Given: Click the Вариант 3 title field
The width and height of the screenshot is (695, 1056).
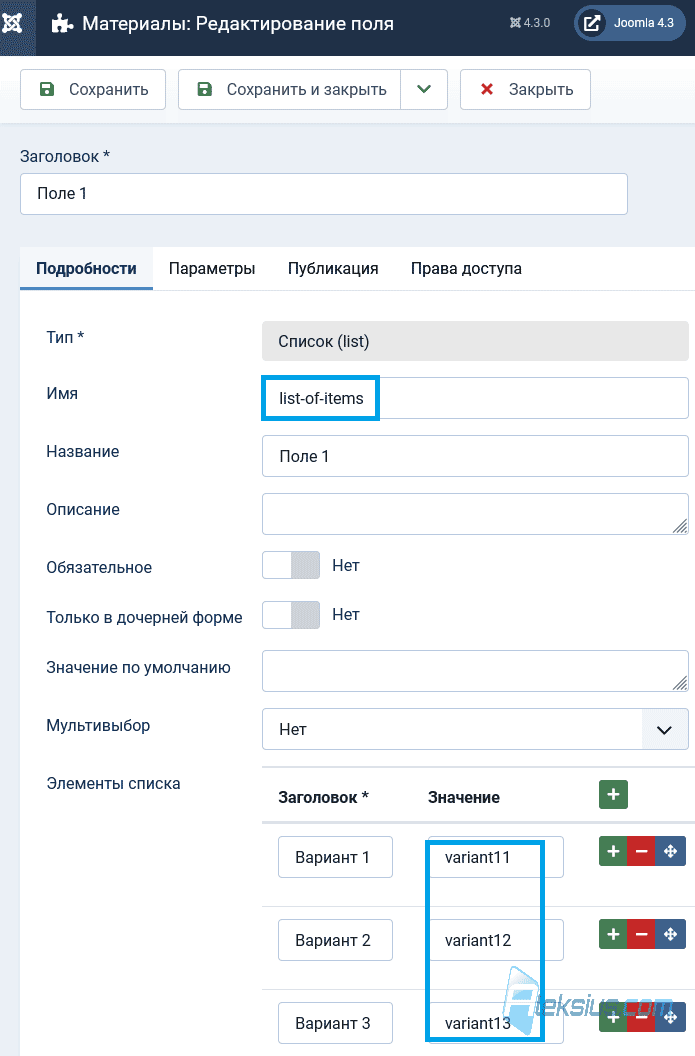Looking at the screenshot, I should pyautogui.click(x=335, y=1022).
